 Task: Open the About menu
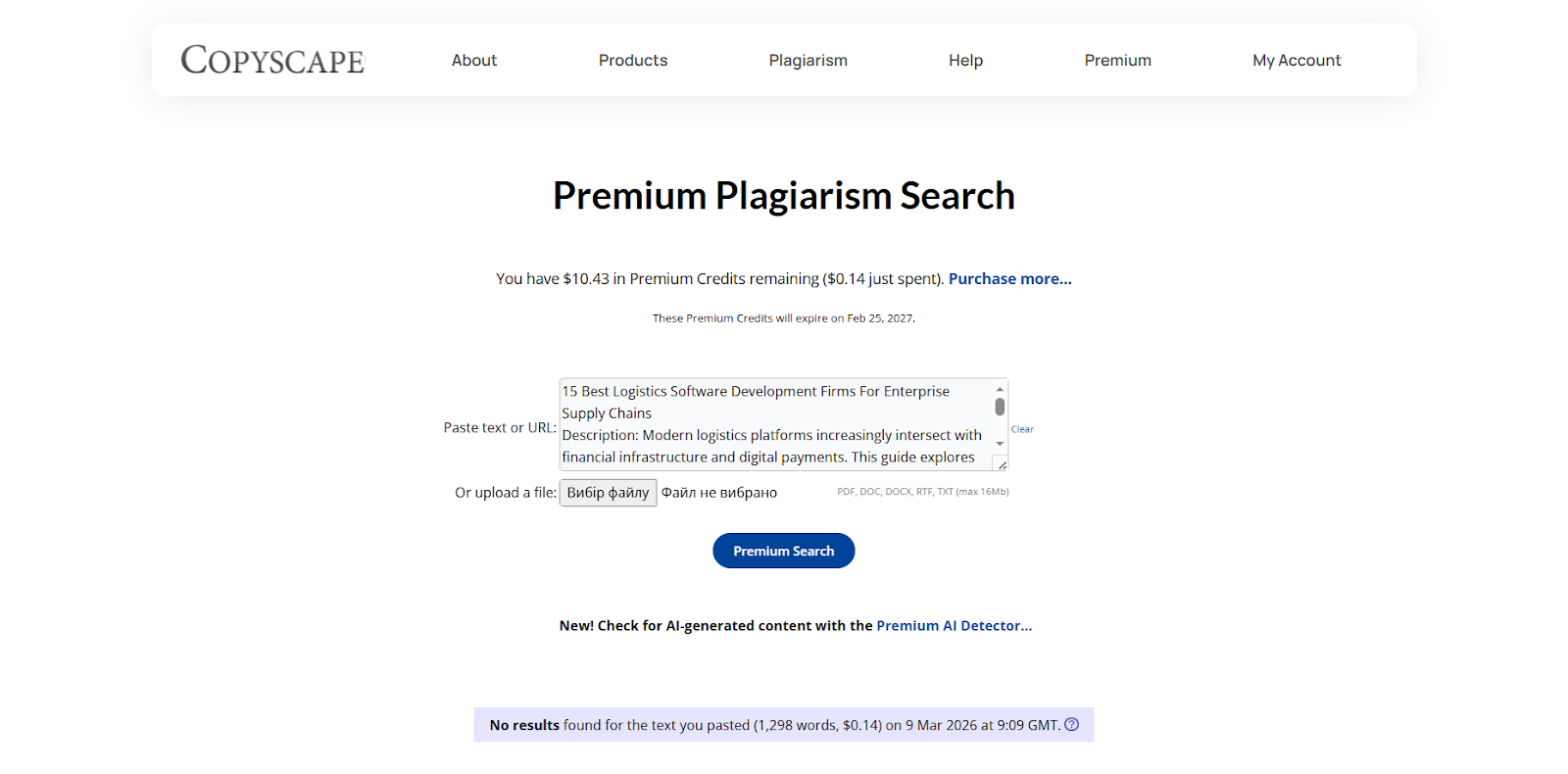[474, 61]
